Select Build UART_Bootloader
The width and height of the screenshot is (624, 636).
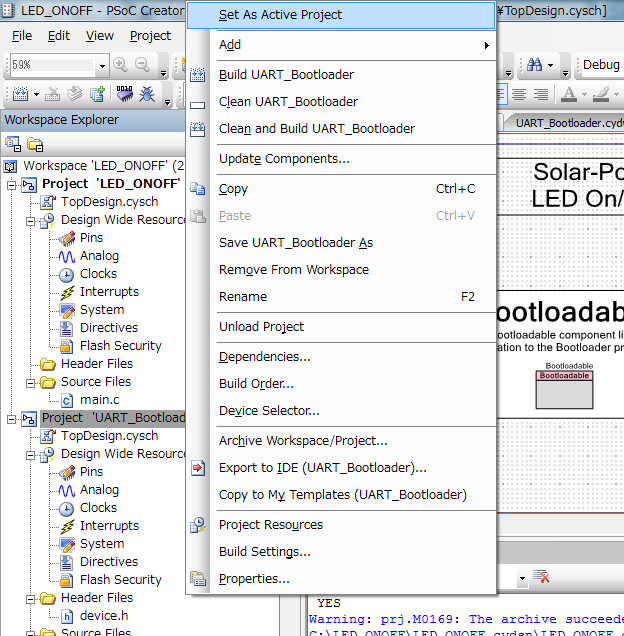[341, 75]
